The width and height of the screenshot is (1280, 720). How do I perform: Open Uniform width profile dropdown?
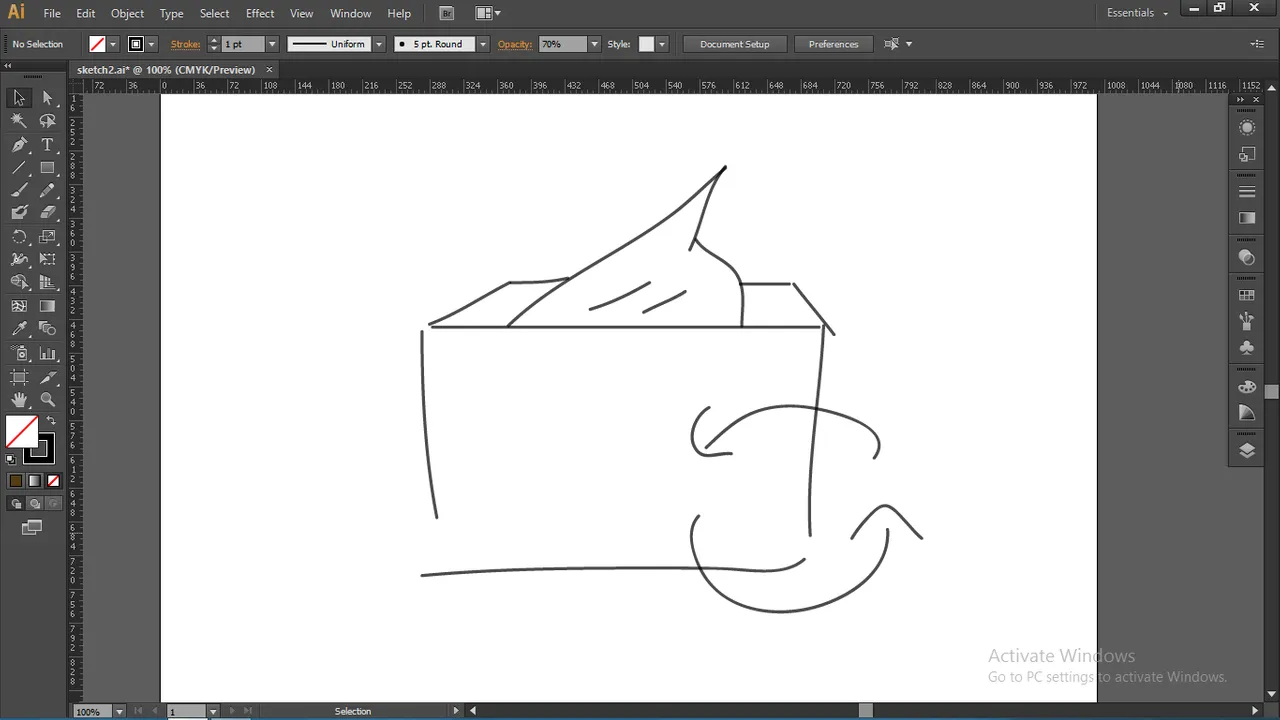378,44
